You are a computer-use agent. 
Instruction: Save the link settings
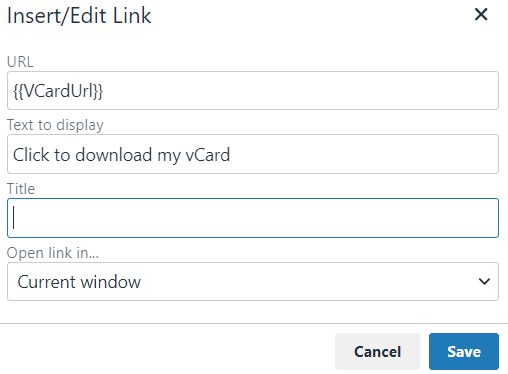tap(464, 351)
